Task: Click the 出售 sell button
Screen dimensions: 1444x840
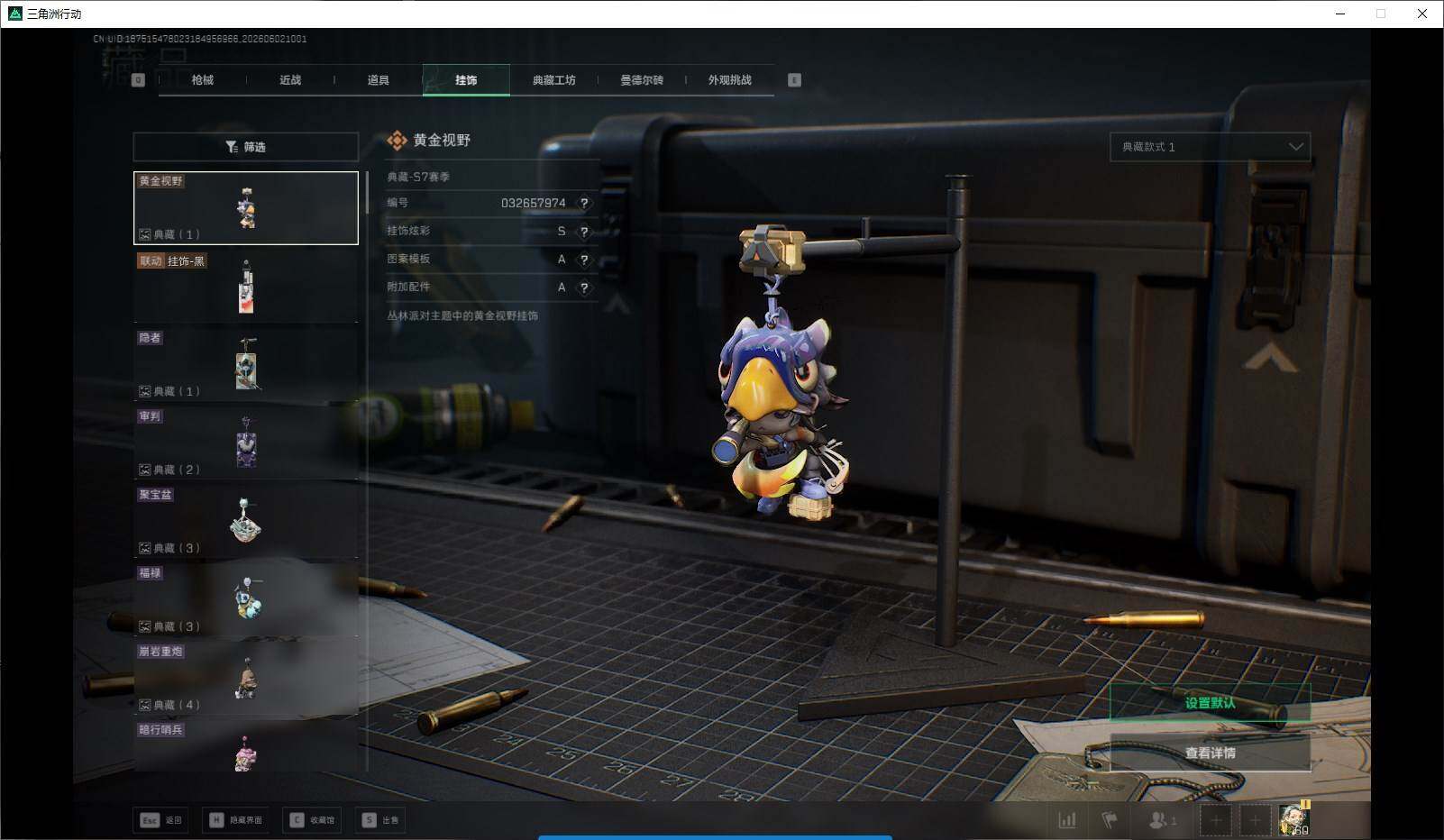Action: (380, 820)
